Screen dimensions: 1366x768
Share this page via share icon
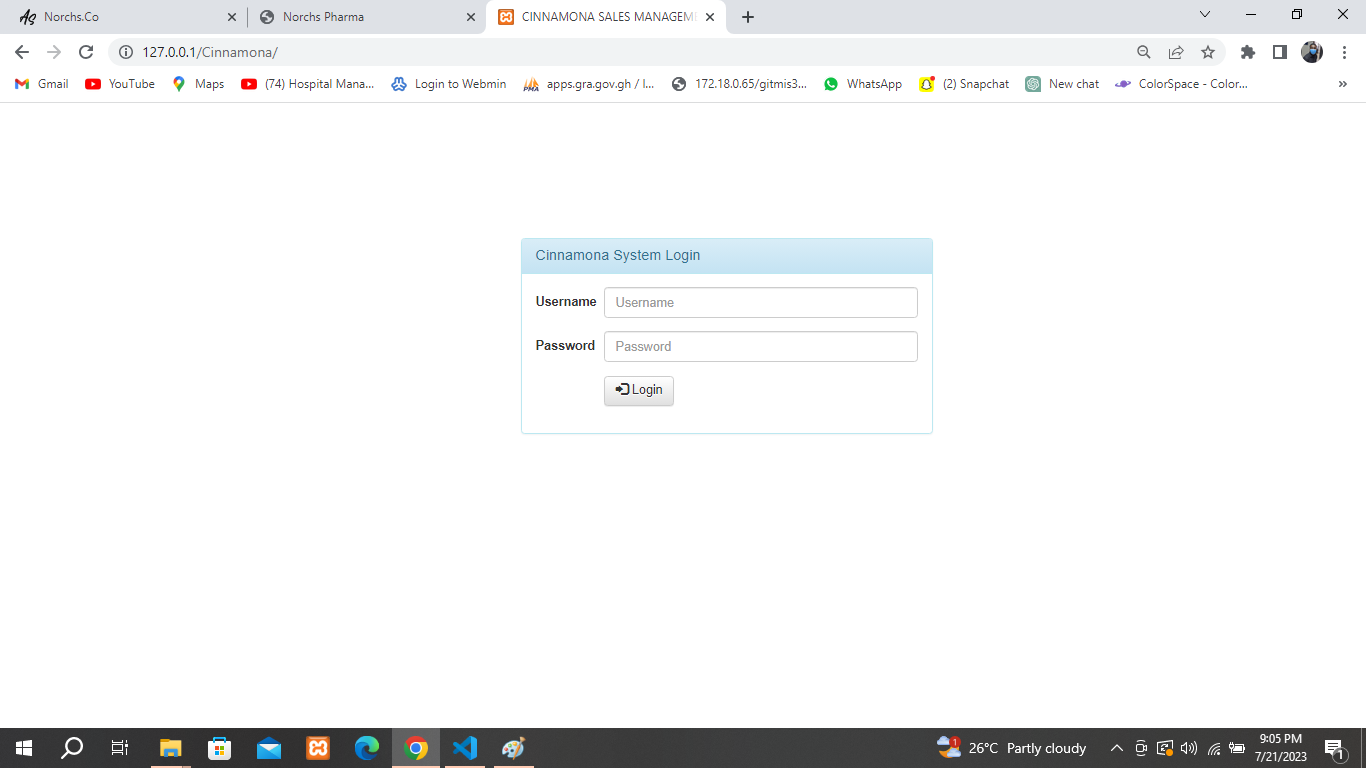(1176, 52)
